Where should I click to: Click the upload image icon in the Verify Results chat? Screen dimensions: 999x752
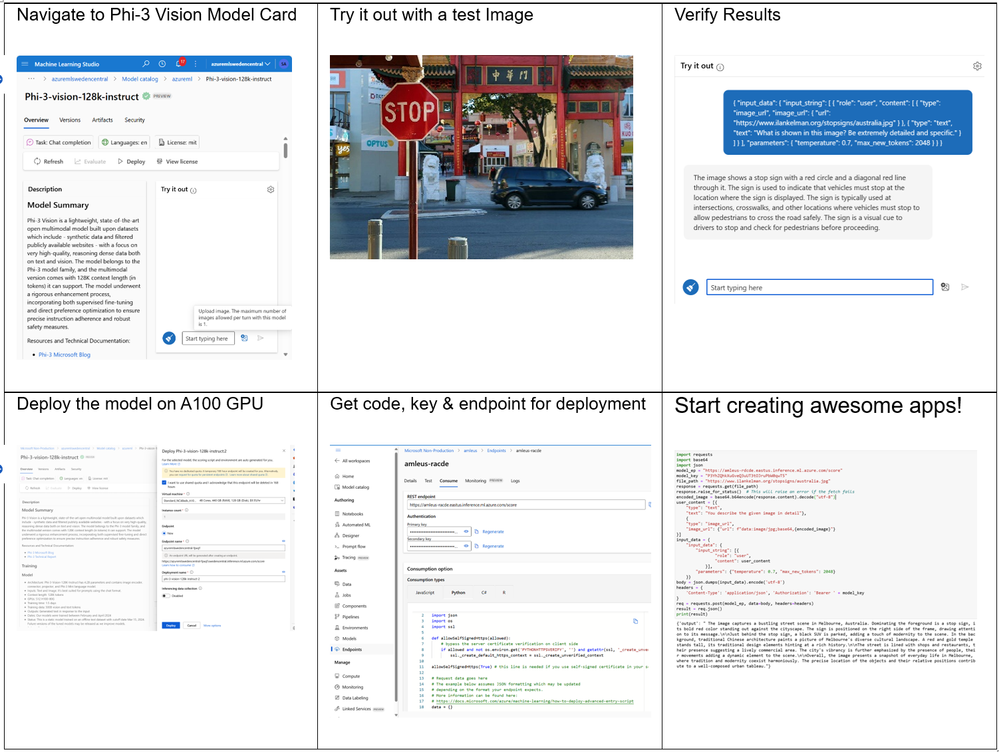945,287
